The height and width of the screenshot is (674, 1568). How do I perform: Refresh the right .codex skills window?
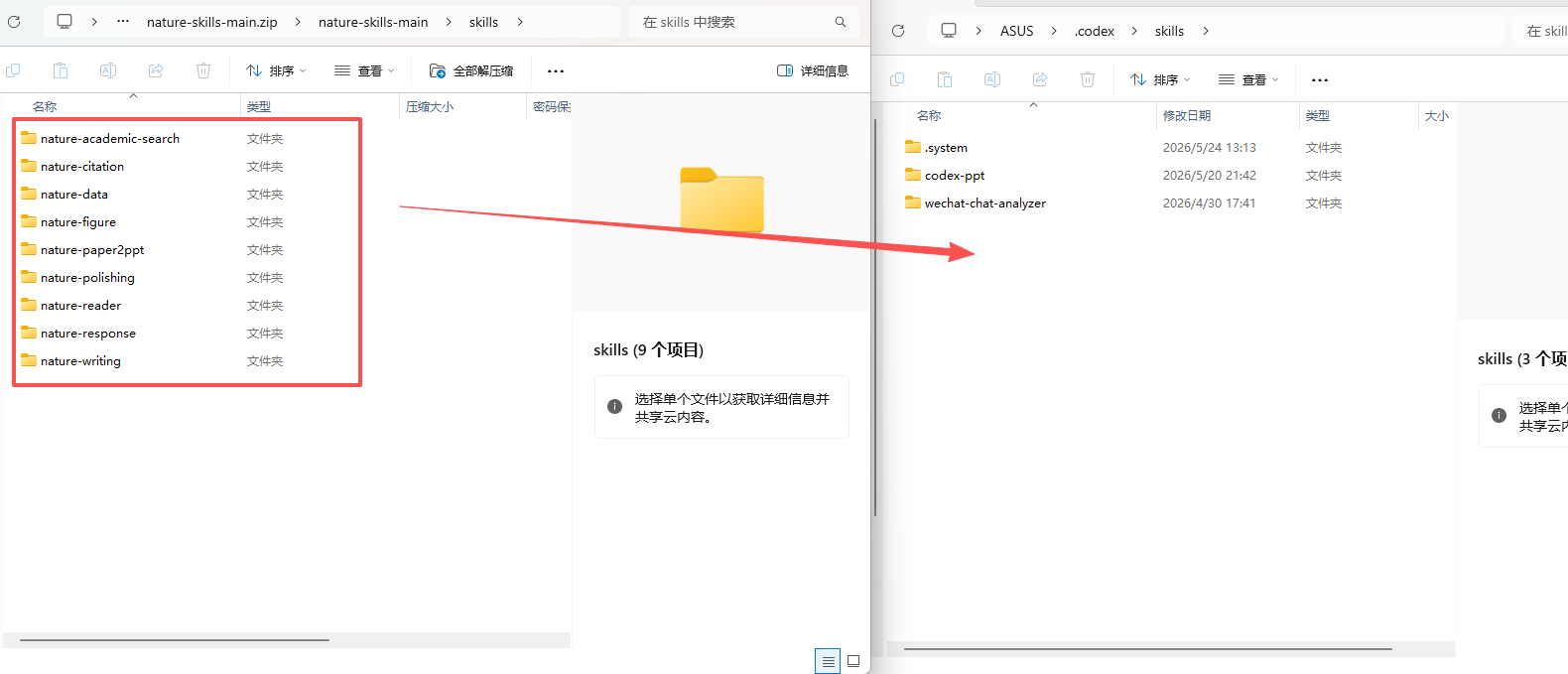[x=898, y=31]
